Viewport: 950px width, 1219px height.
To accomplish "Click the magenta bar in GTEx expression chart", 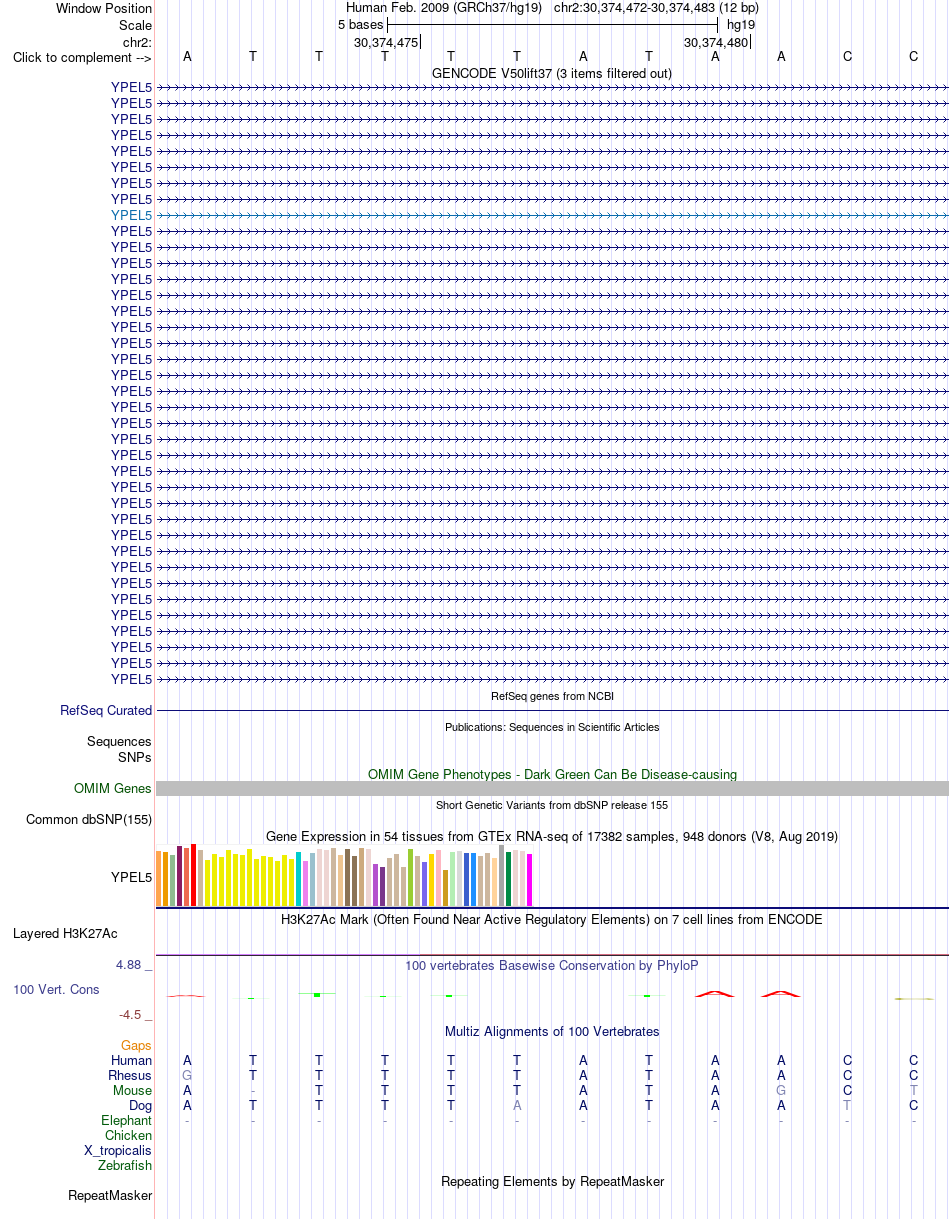I will coord(530,880).
